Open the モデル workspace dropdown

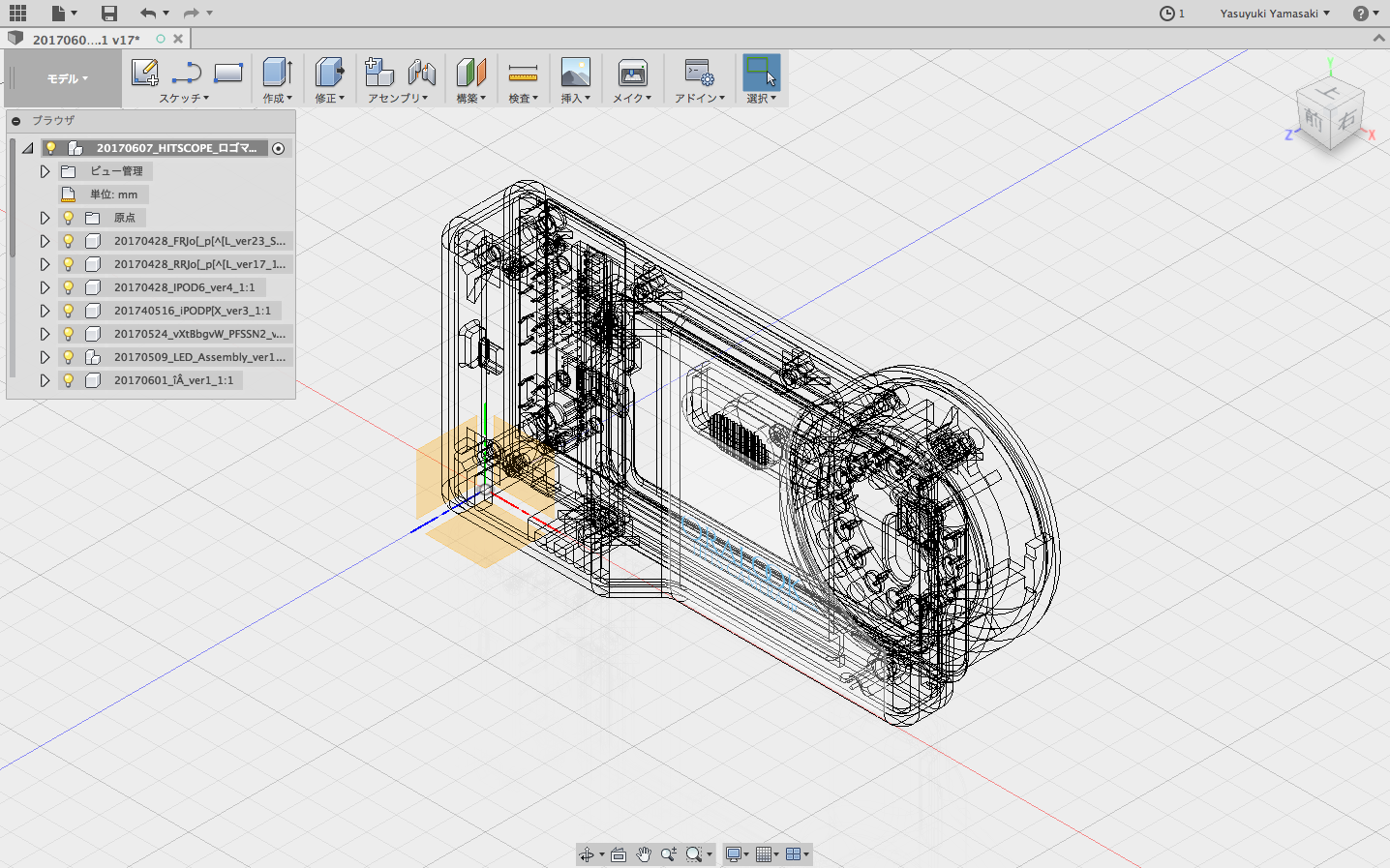tap(67, 79)
